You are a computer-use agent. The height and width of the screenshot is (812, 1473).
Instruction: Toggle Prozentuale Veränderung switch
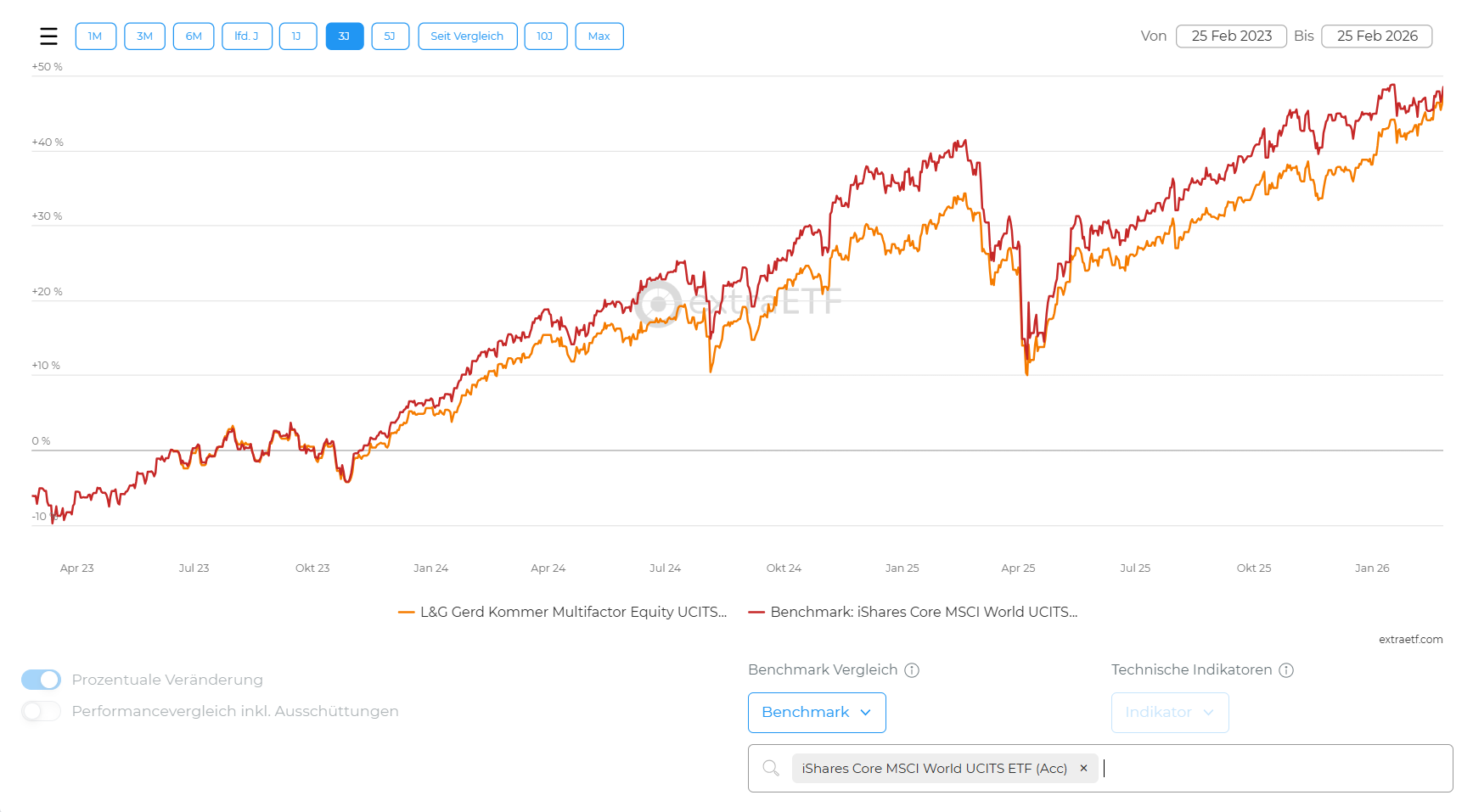pos(41,680)
